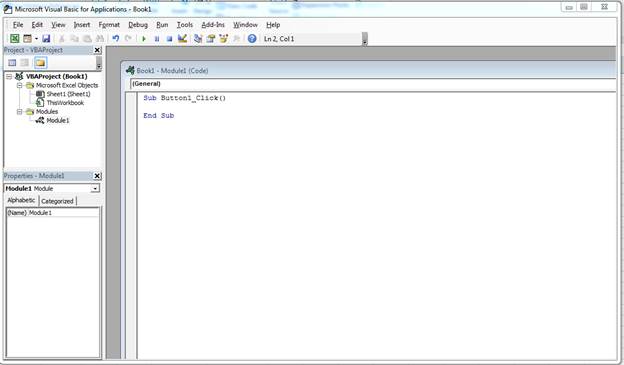Open the Project Explorer toolbar icon
The image size is (624, 365).
(x=198, y=39)
